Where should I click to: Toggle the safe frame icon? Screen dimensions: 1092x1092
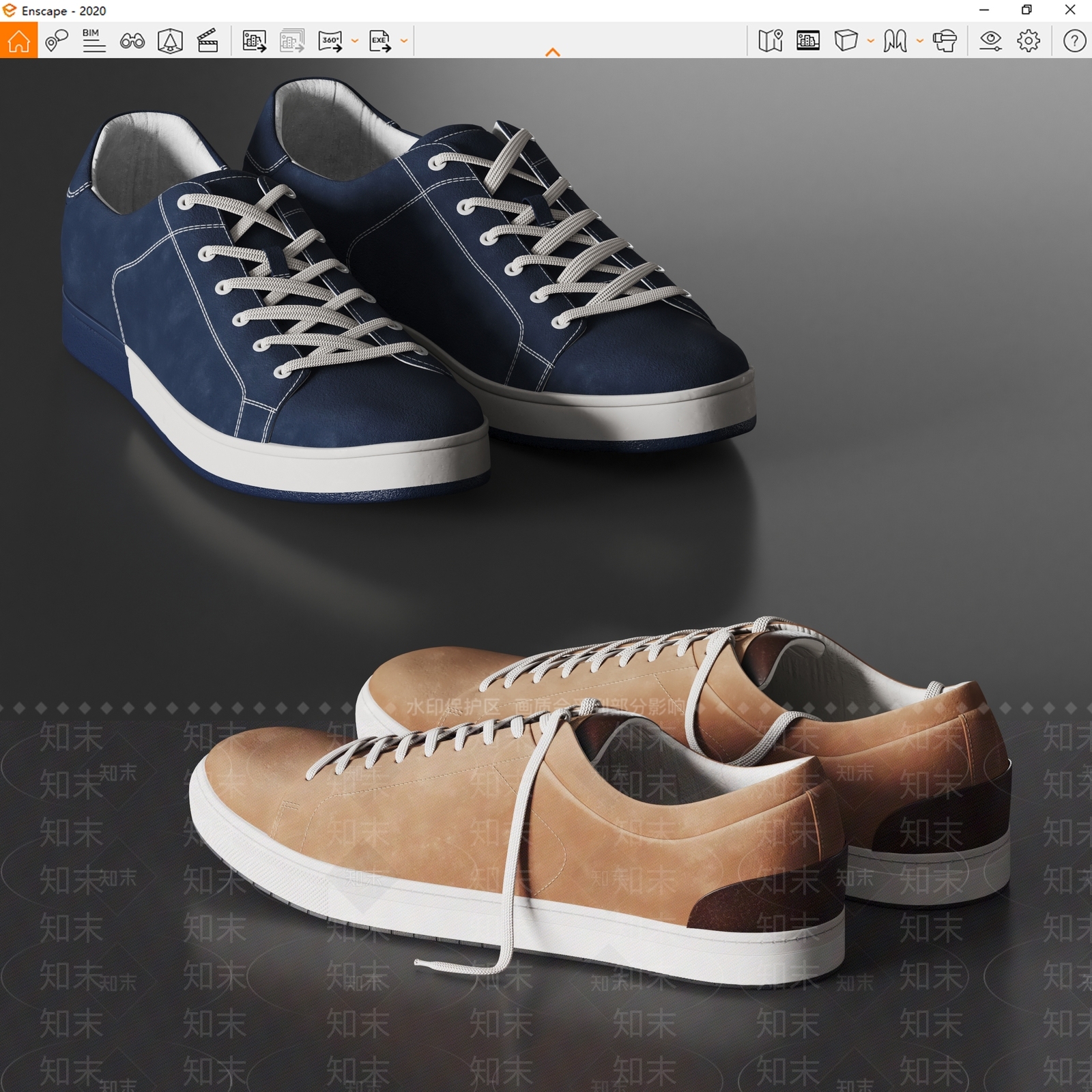coord(808,41)
